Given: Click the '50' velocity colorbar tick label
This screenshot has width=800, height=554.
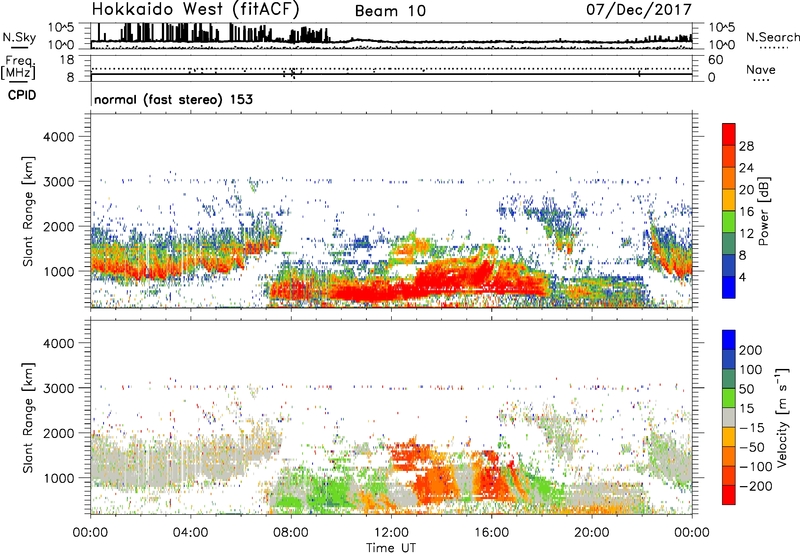Looking at the screenshot, I should tap(746, 389).
